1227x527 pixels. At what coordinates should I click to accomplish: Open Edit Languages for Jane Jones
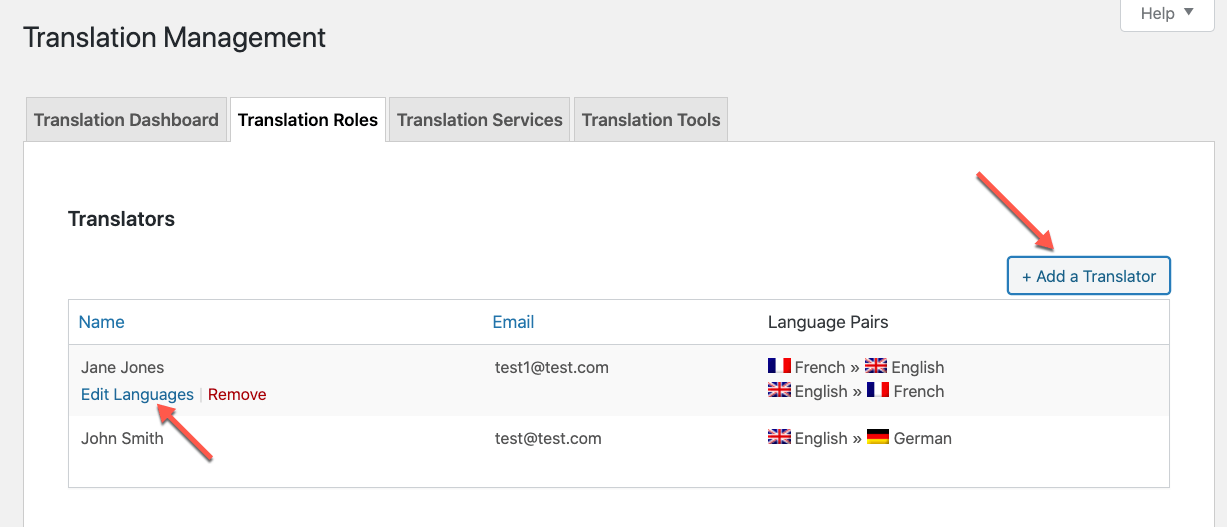(137, 394)
